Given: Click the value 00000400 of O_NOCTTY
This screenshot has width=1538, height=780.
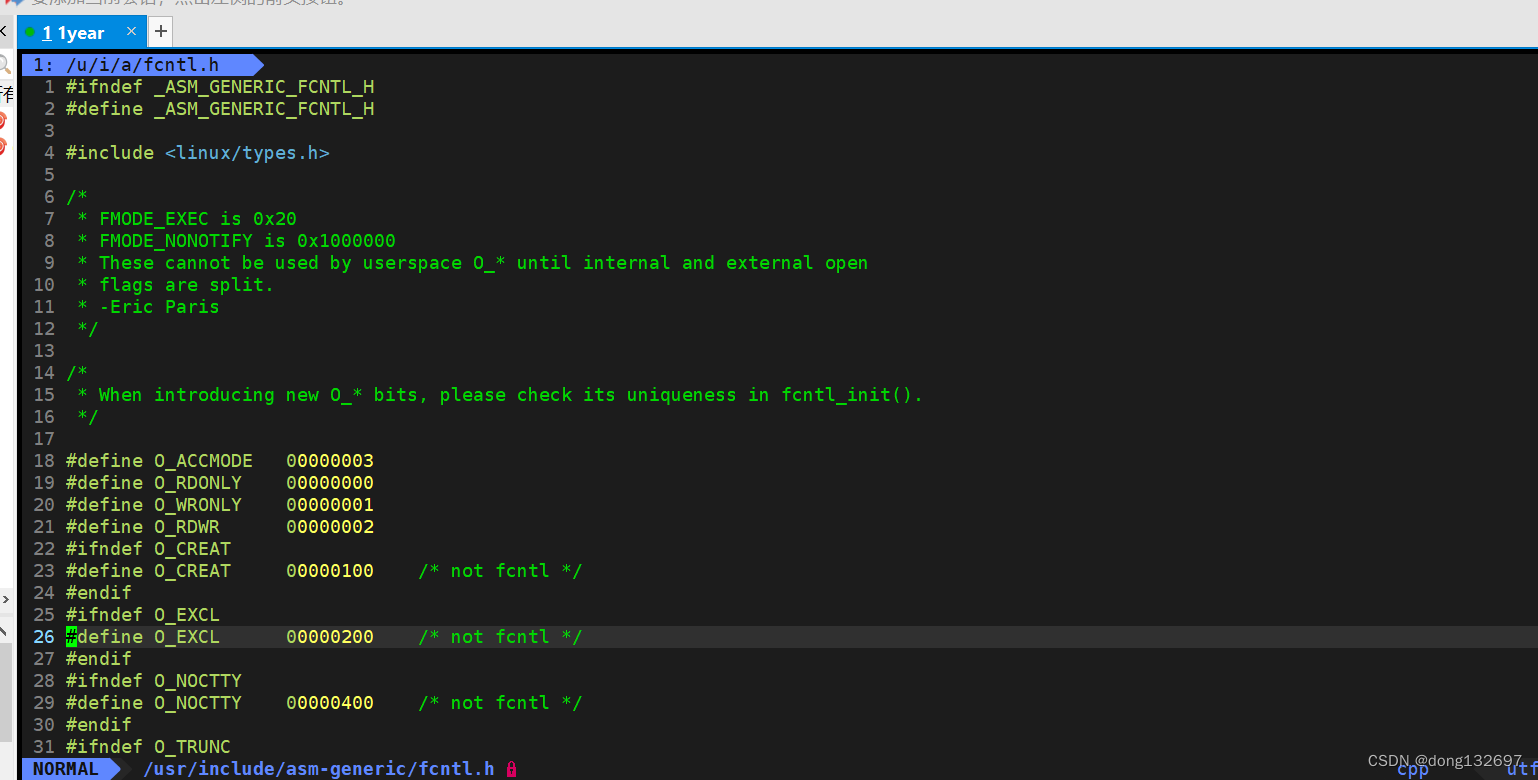Looking at the screenshot, I should (330, 703).
